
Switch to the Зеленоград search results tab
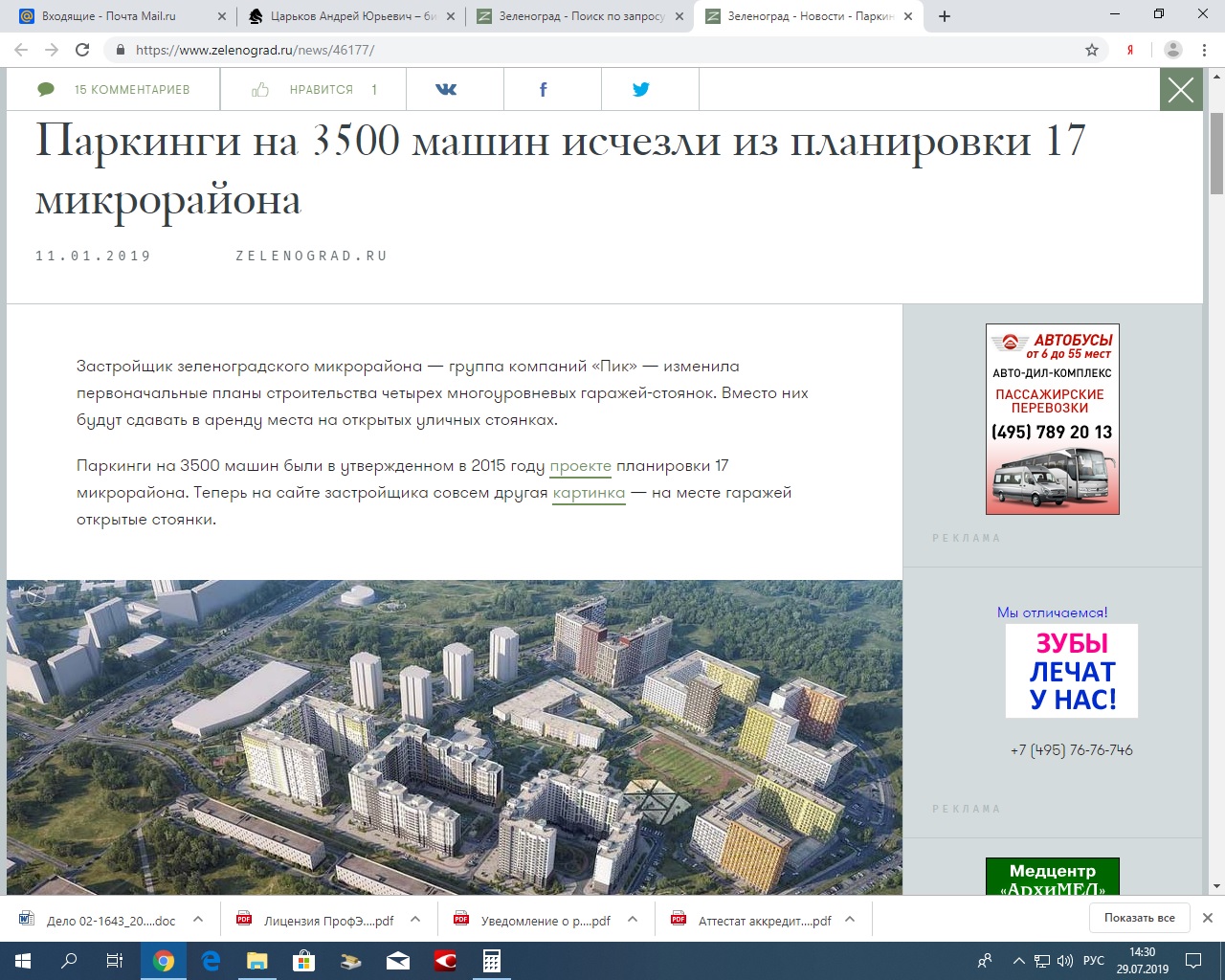(581, 16)
